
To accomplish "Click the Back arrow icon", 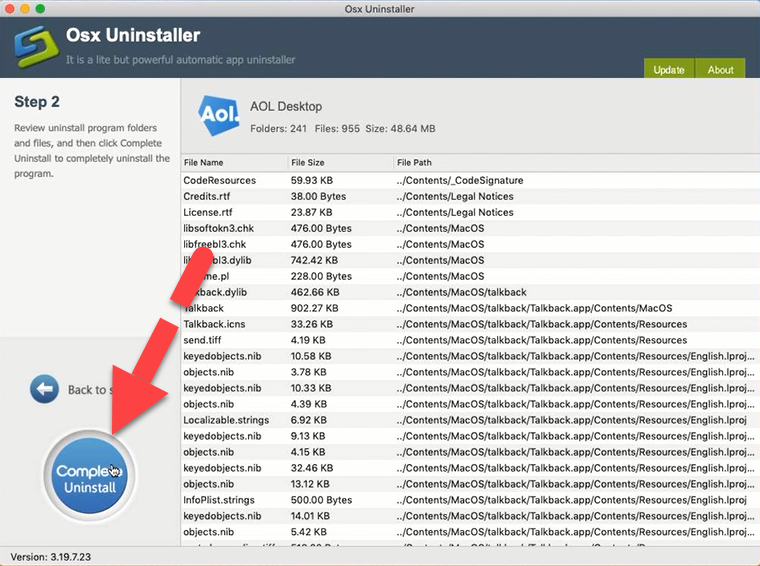I will coord(44,389).
